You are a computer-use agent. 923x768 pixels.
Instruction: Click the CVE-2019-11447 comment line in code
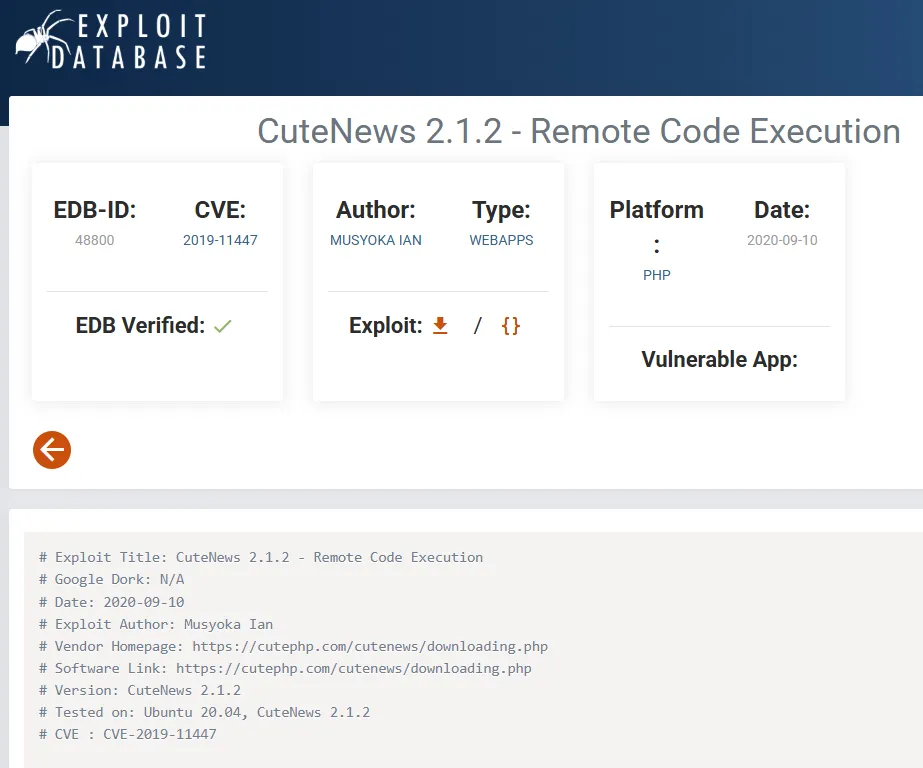(128, 734)
